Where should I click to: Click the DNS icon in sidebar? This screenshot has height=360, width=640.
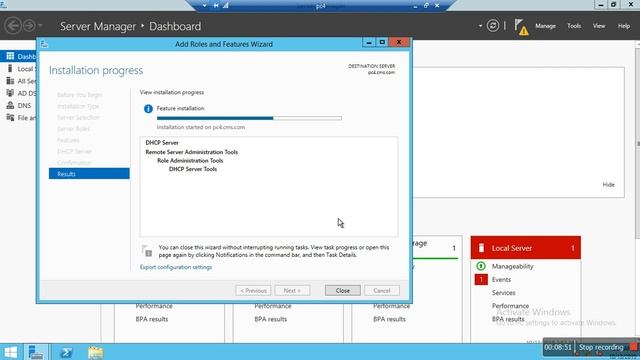click(10, 105)
